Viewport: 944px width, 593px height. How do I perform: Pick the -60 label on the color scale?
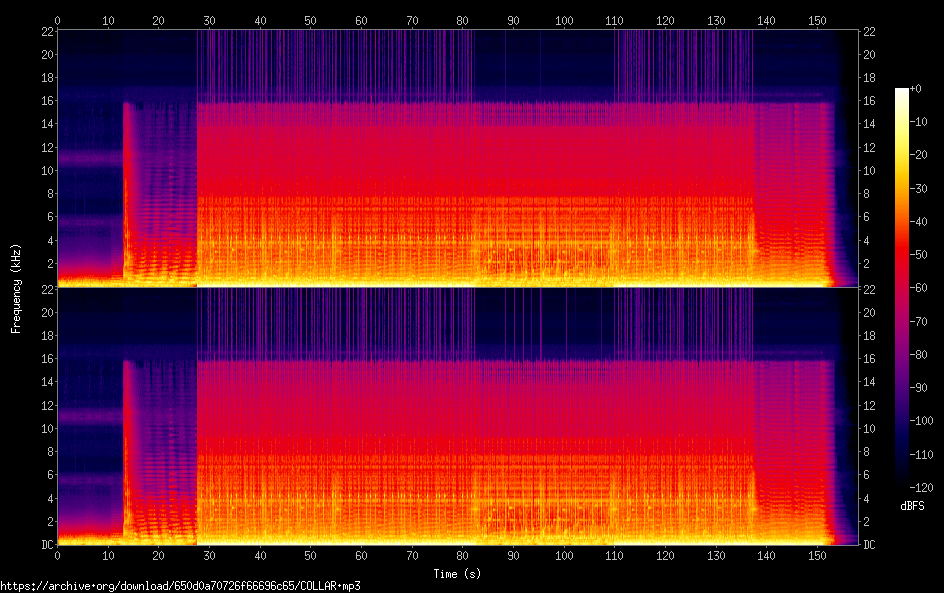tap(921, 290)
